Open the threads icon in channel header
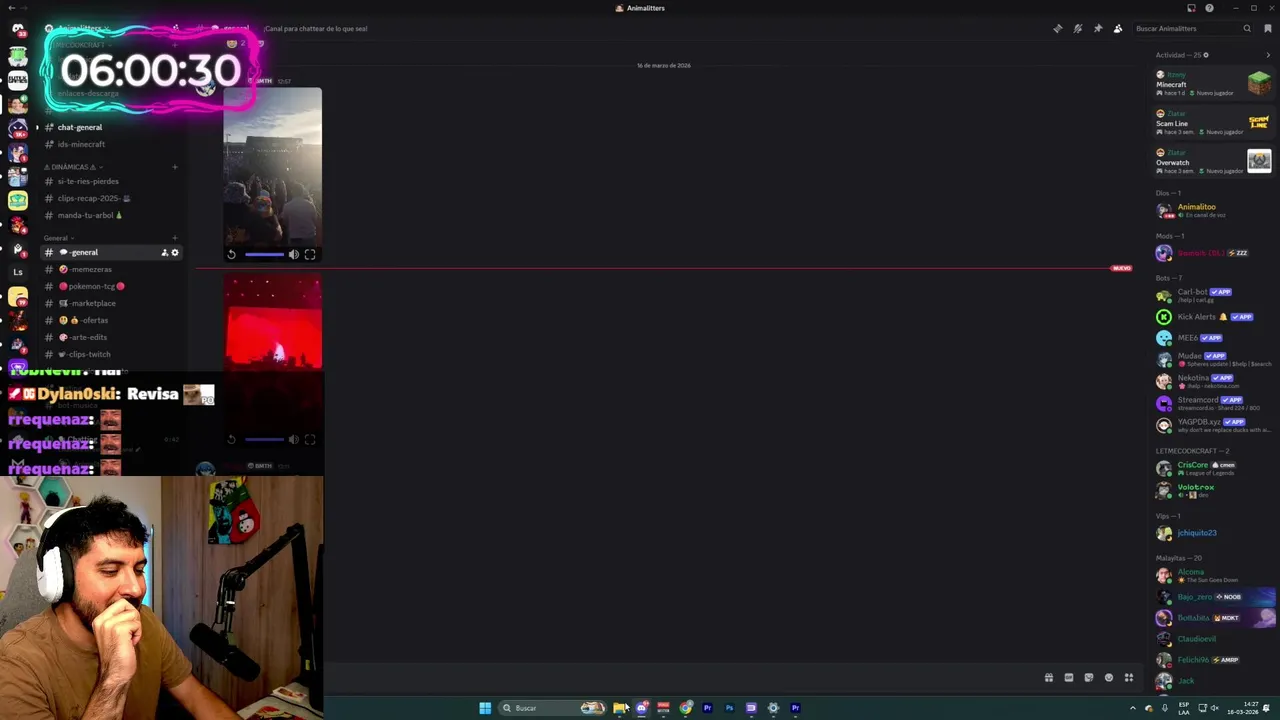This screenshot has width=1280, height=720. click(1058, 28)
